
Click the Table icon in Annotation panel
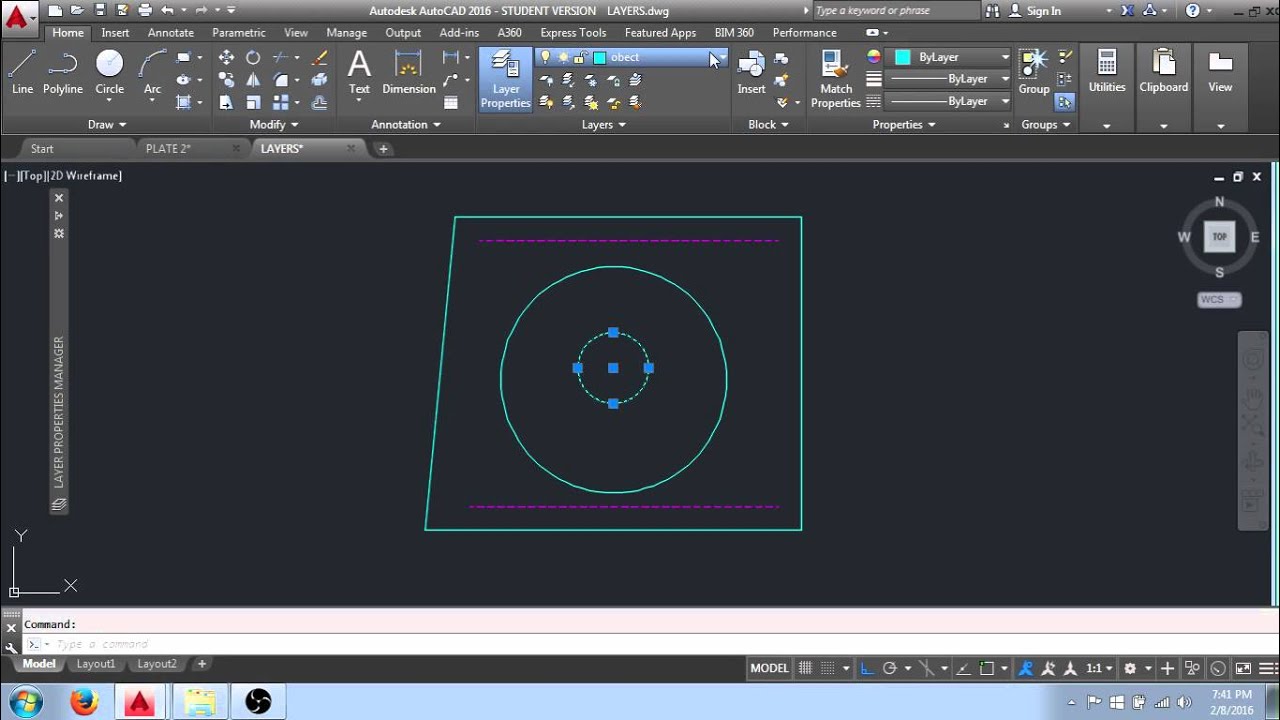(x=451, y=102)
